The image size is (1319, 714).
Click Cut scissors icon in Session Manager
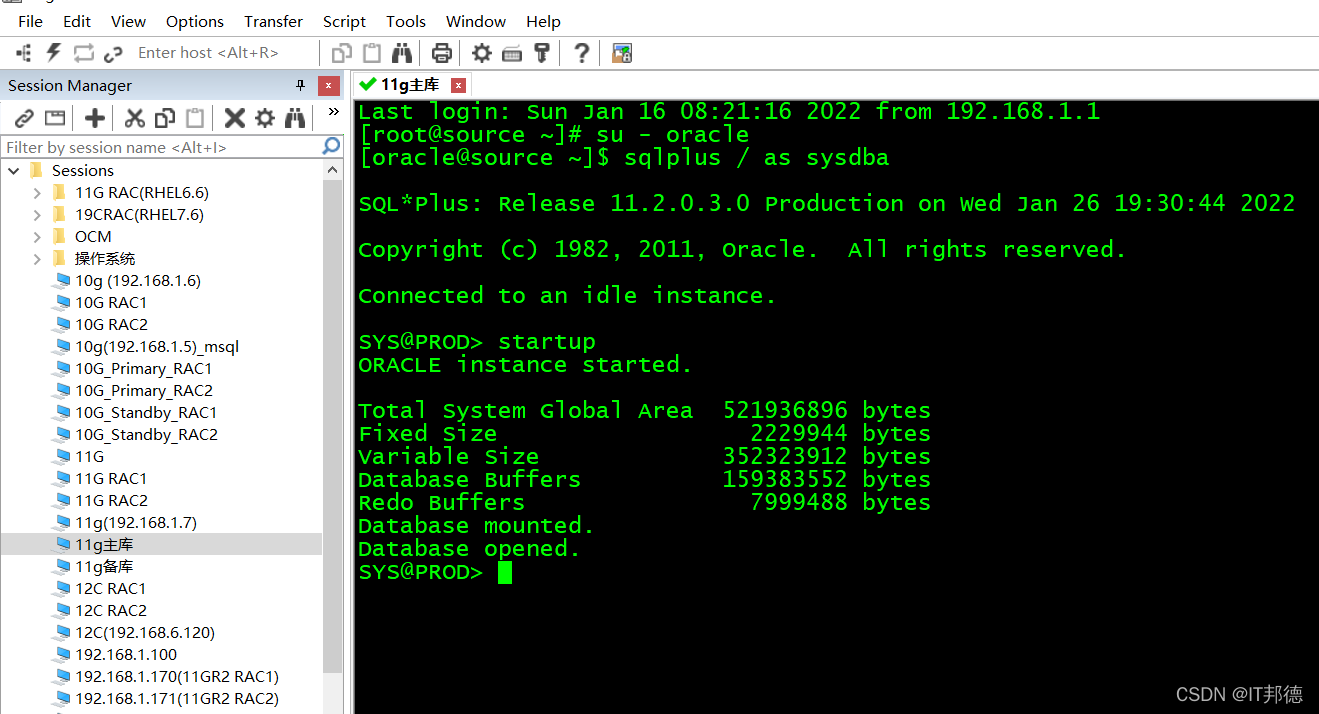tap(135, 119)
